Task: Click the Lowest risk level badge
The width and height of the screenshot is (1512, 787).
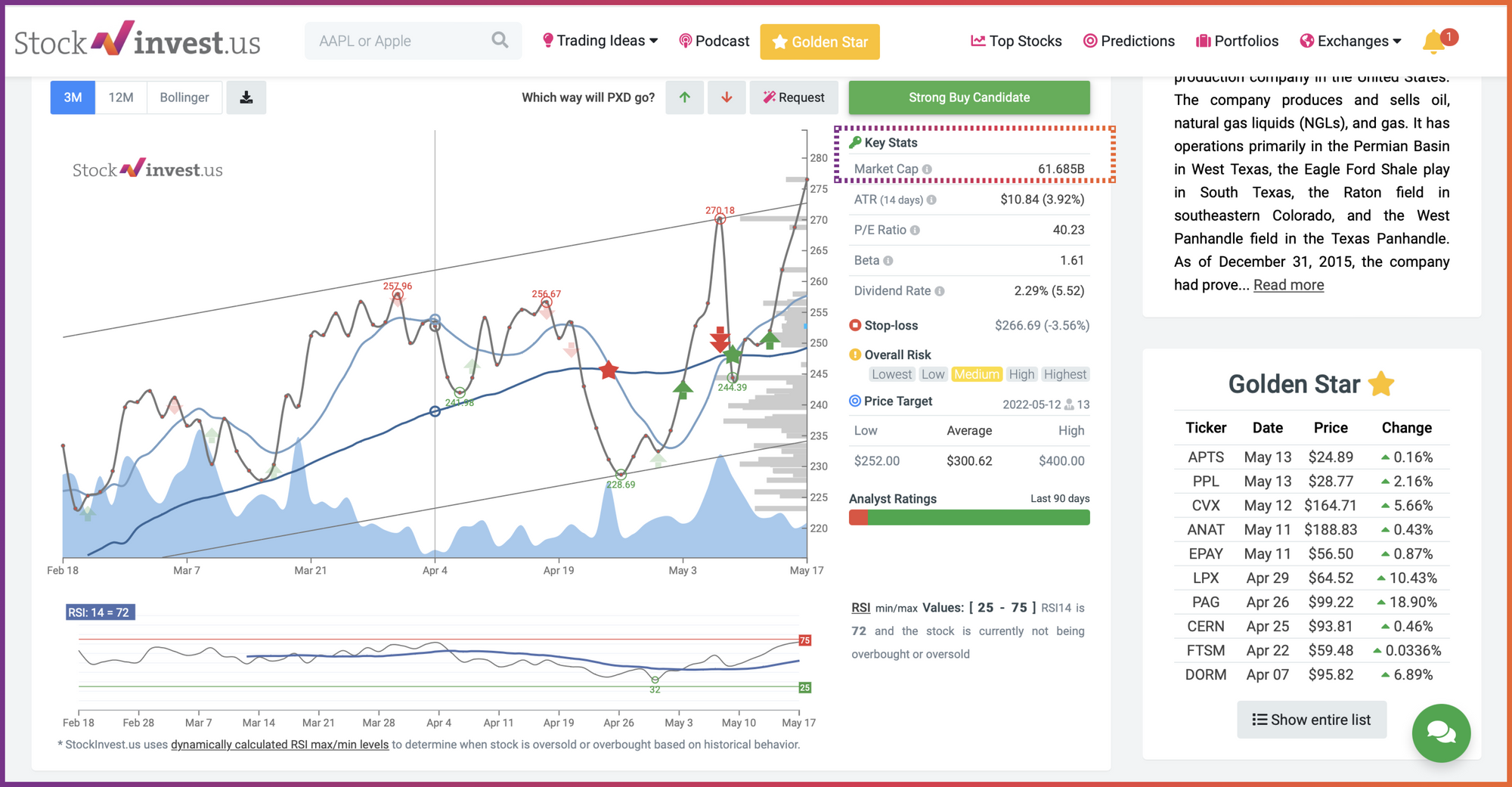Action: click(x=891, y=374)
